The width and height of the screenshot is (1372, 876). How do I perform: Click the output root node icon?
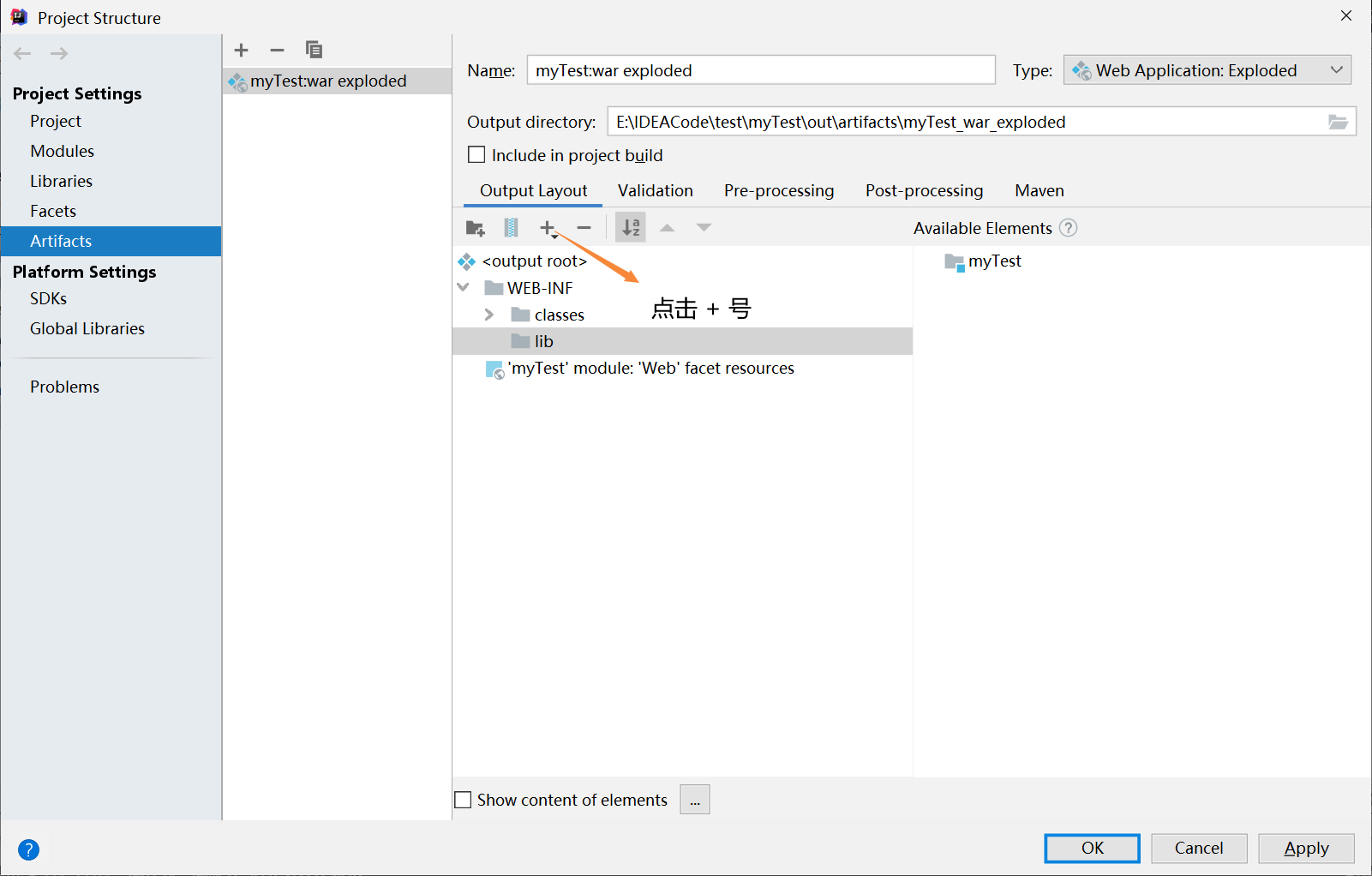(x=467, y=261)
